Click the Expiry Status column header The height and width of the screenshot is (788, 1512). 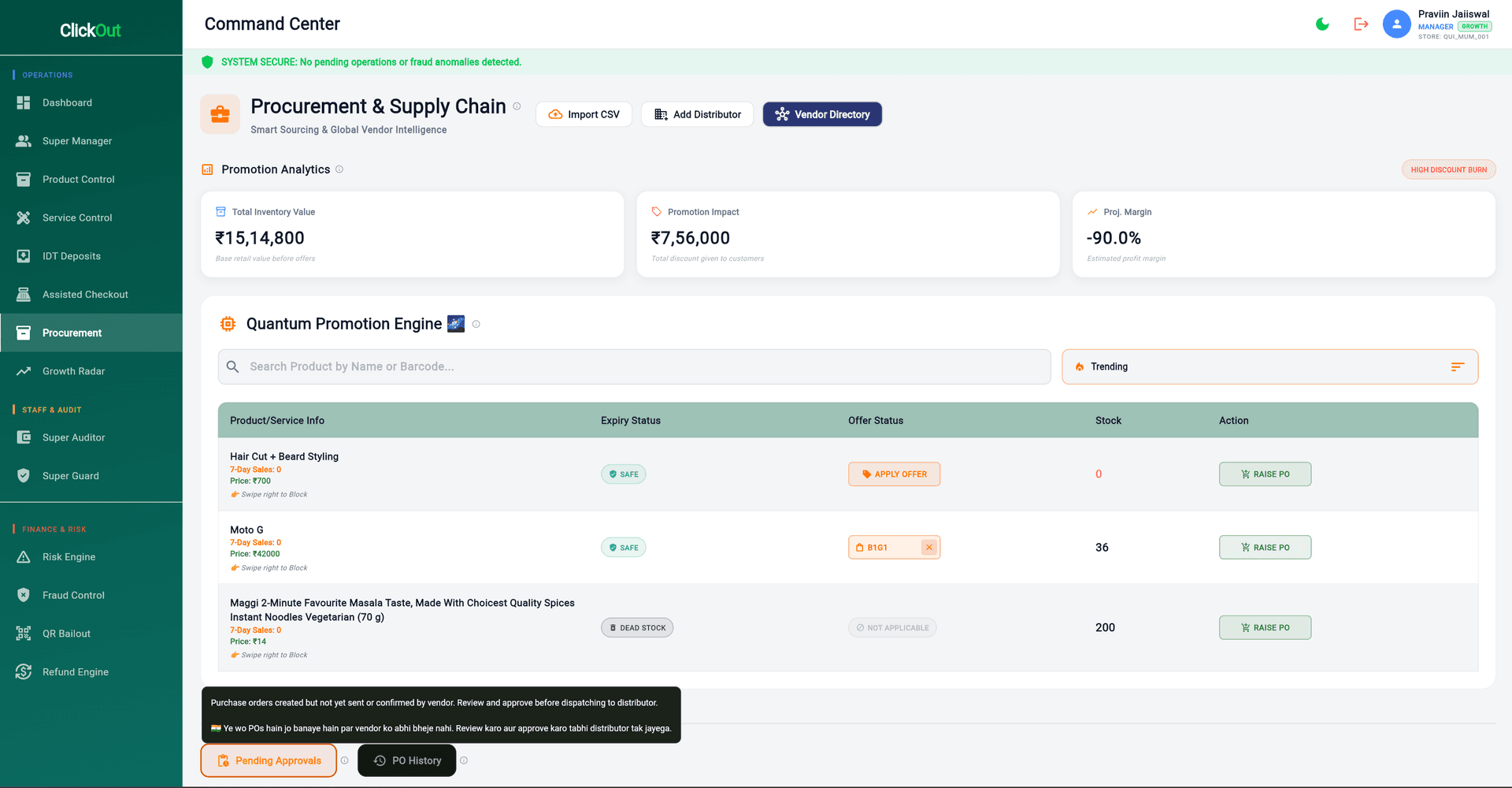(x=631, y=421)
